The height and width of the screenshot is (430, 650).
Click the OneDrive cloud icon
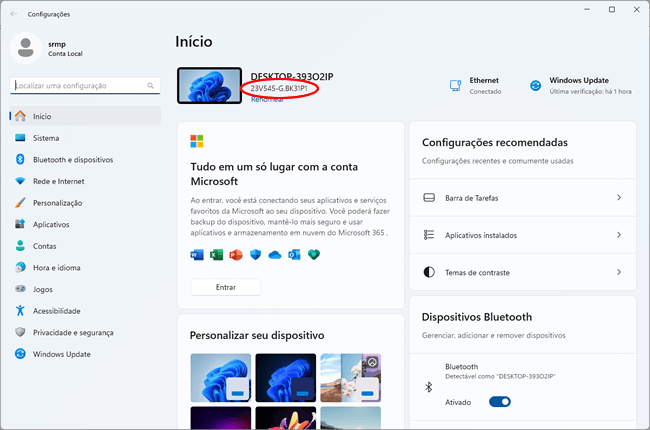[x=275, y=255]
